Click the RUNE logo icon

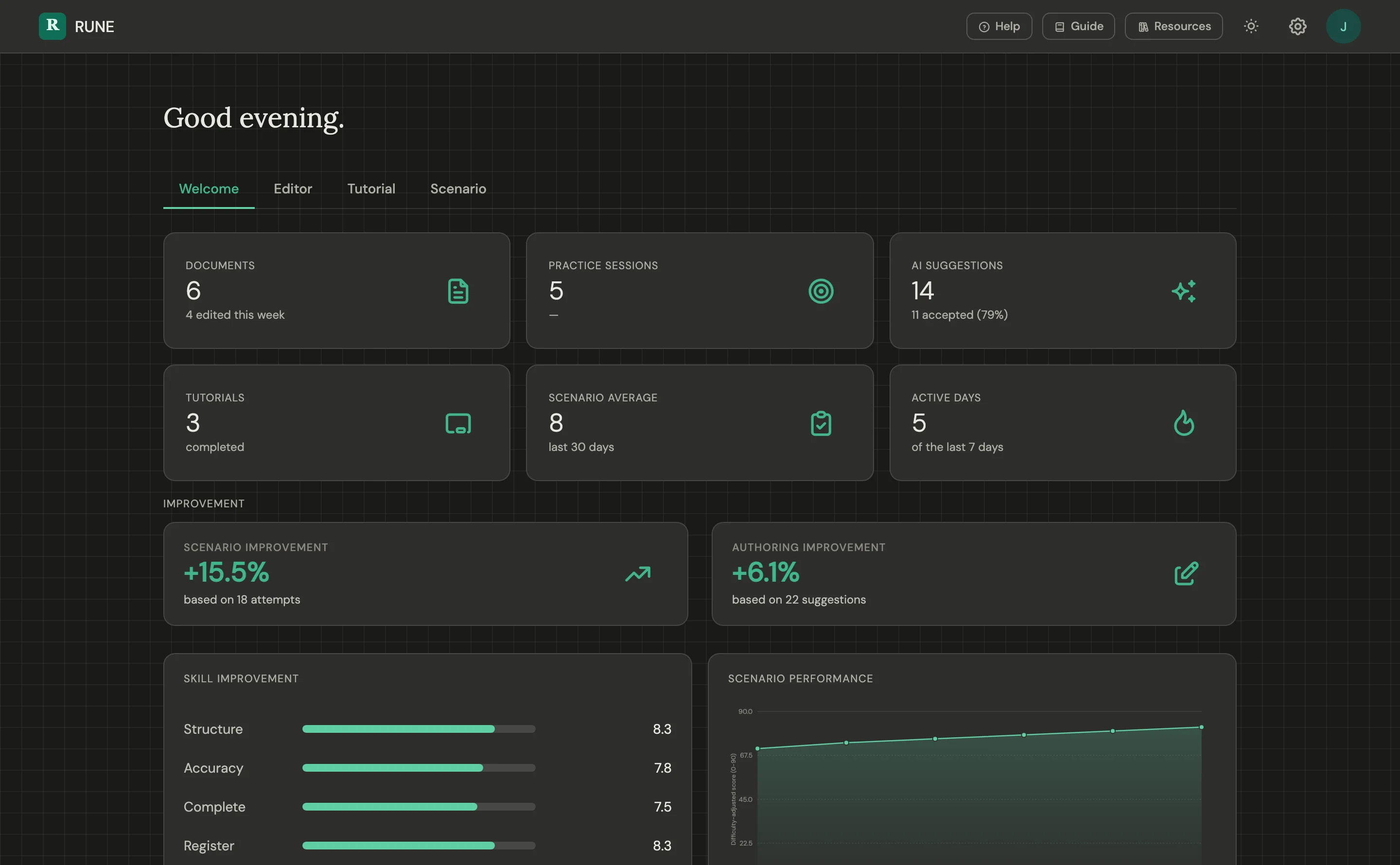(x=52, y=26)
